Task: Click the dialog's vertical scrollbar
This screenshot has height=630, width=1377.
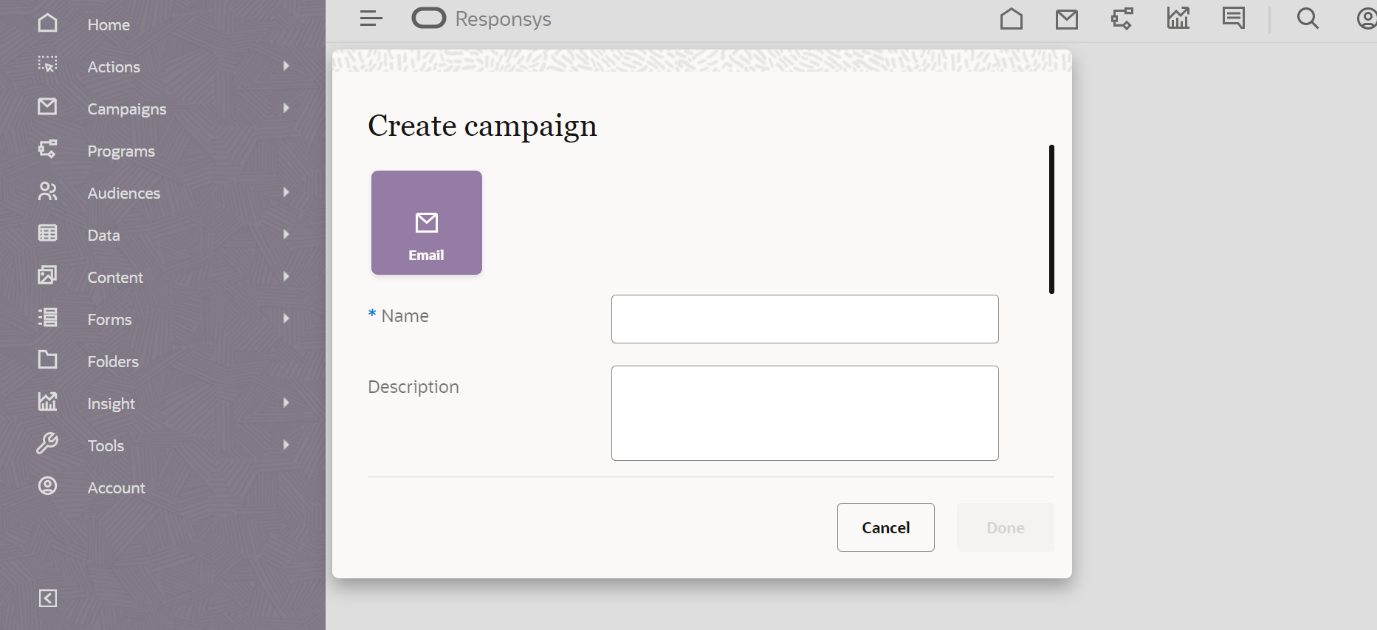Action: [x=1051, y=220]
